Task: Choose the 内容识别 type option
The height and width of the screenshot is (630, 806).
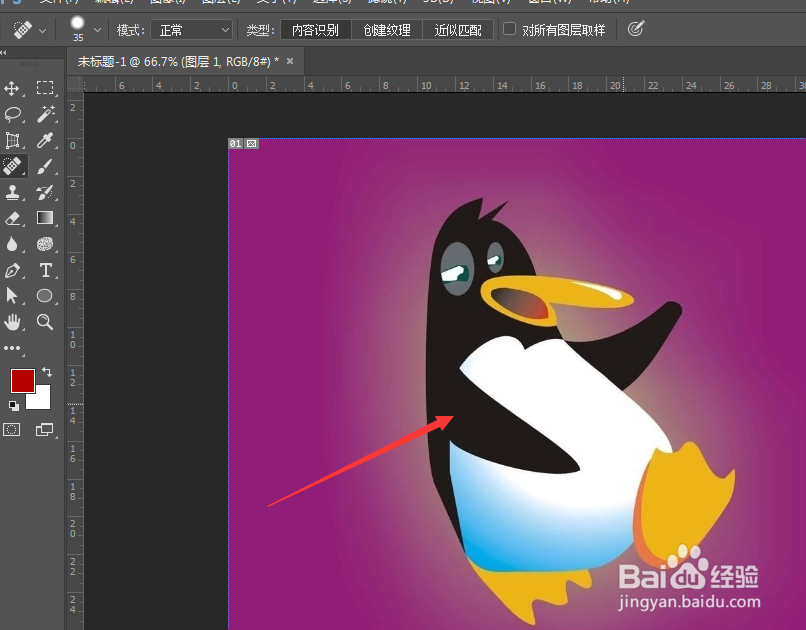Action: pyautogui.click(x=316, y=30)
